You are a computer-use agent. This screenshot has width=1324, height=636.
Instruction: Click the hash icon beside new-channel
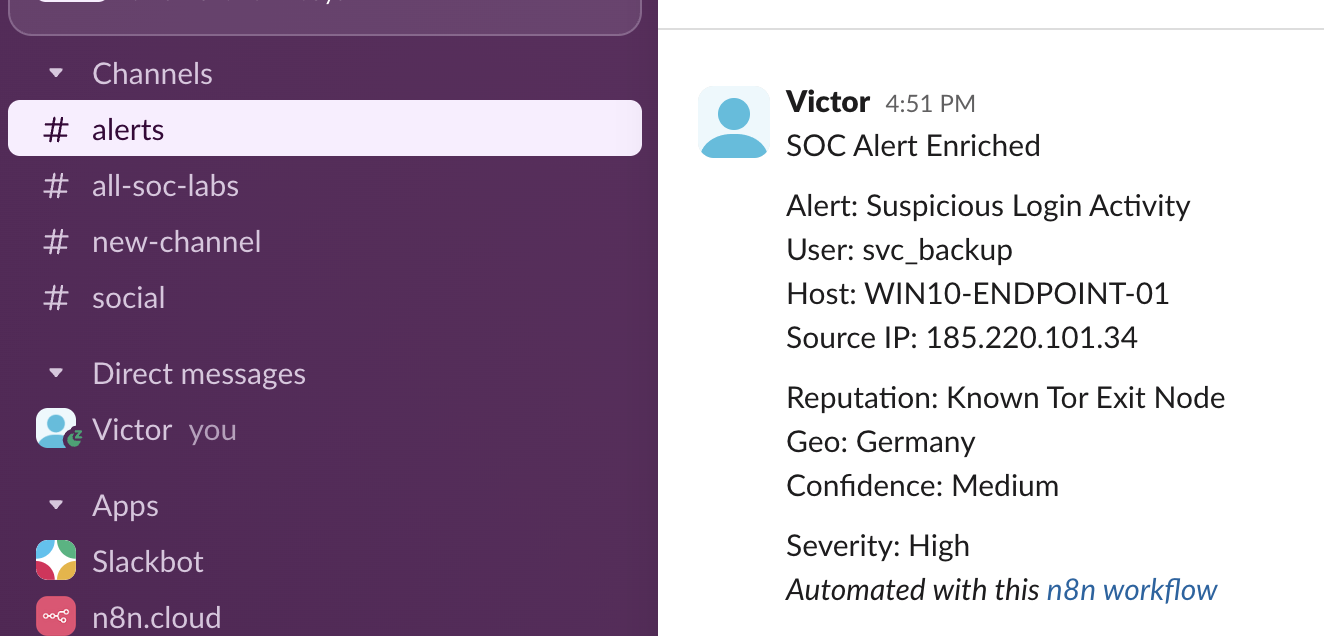(x=55, y=241)
